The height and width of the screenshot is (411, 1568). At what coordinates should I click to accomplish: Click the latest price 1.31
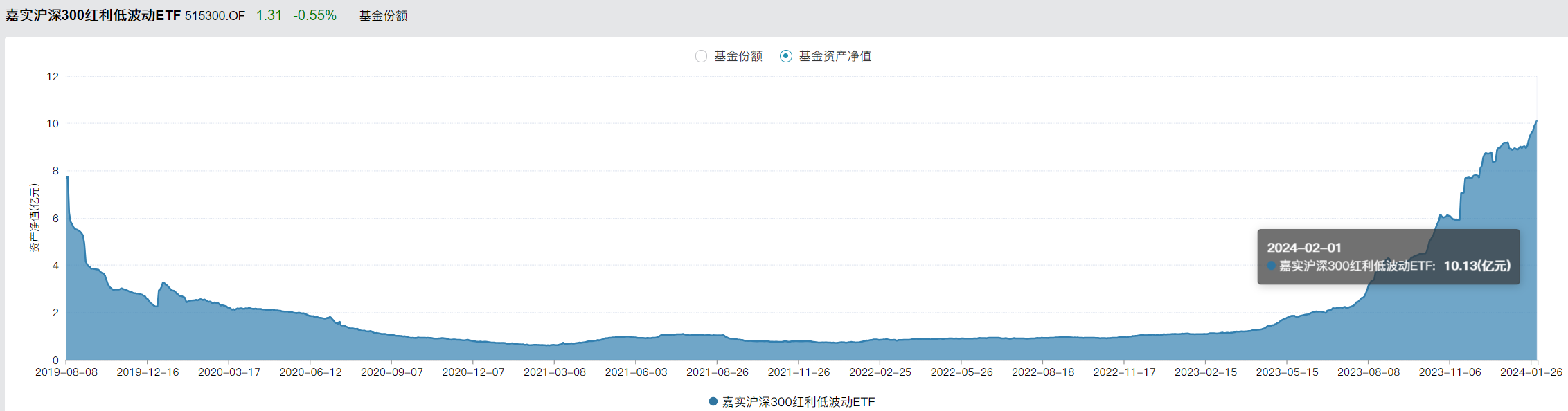(x=269, y=15)
